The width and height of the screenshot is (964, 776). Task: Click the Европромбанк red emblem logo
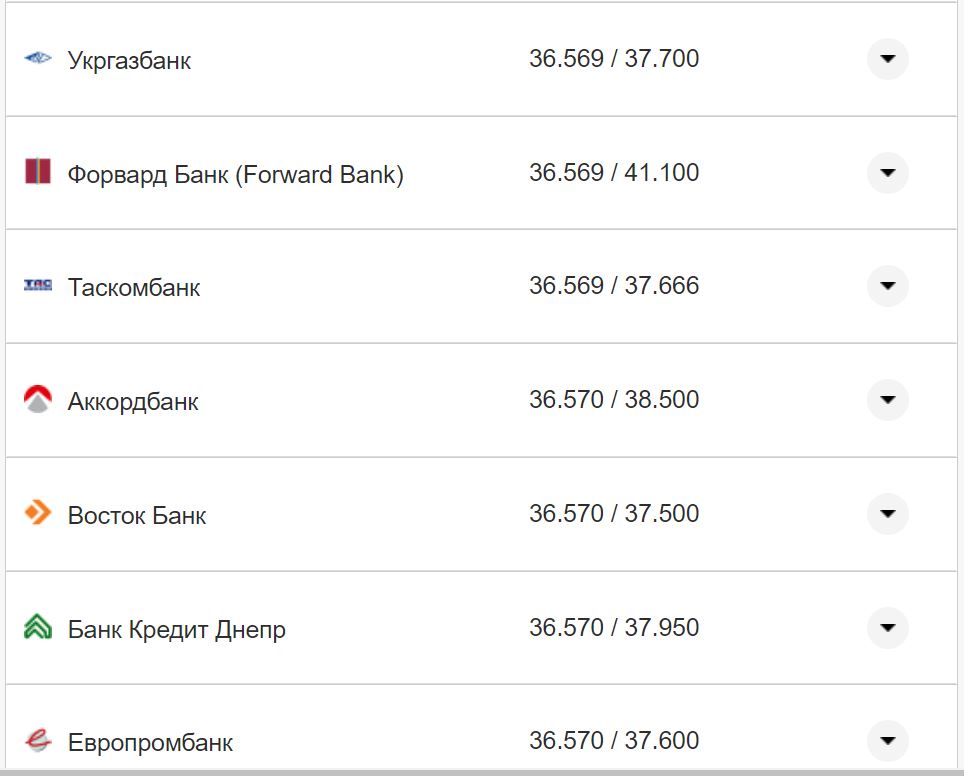click(37, 742)
